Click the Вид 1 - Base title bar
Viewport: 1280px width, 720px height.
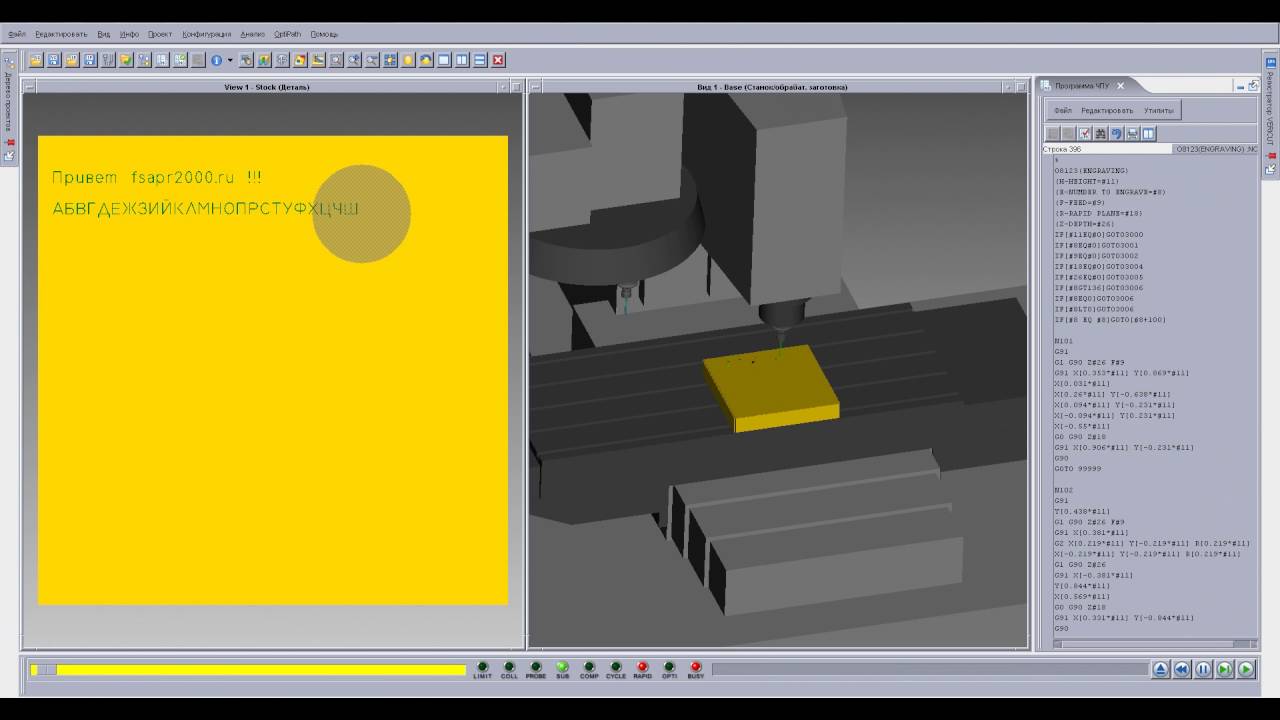771,87
